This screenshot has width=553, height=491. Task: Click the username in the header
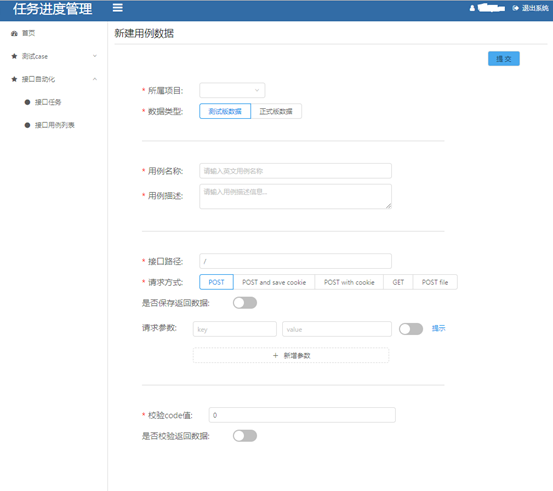tap(491, 8)
